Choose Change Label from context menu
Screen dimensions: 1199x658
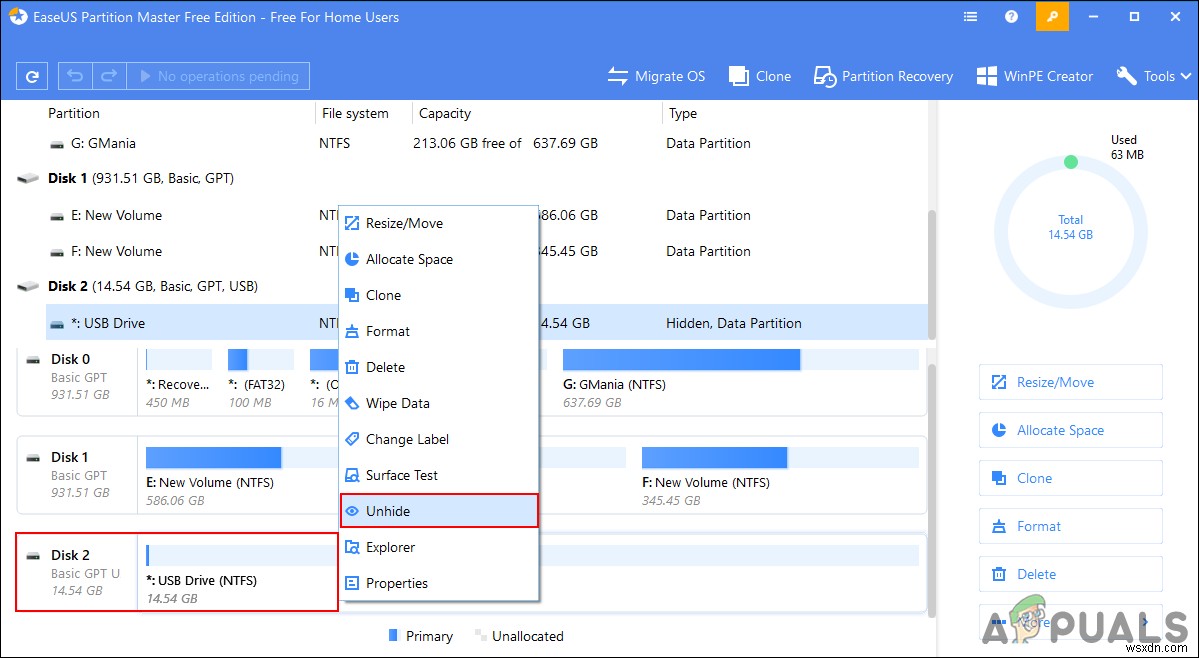tap(439, 439)
